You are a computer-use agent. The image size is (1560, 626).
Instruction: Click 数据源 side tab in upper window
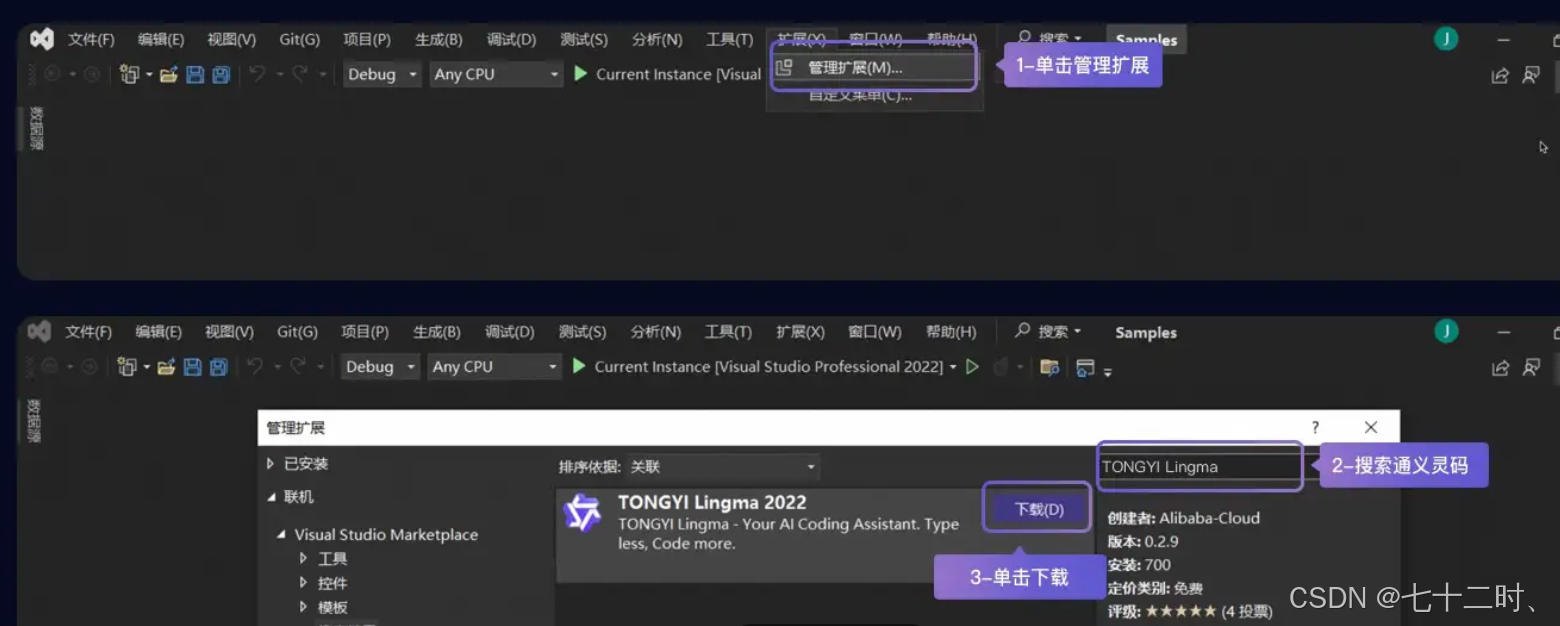point(35,128)
